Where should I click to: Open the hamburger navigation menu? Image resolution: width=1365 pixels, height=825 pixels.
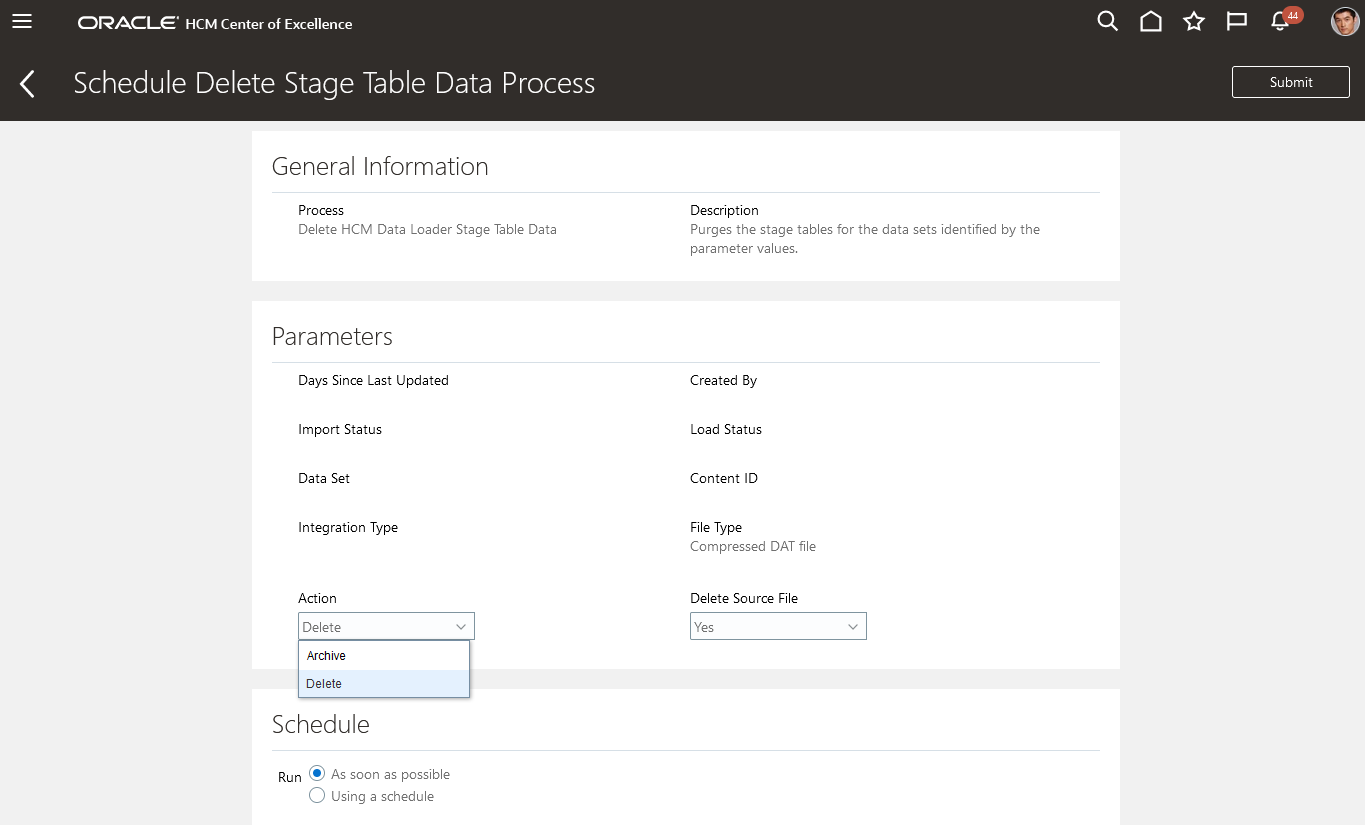tap(22, 21)
